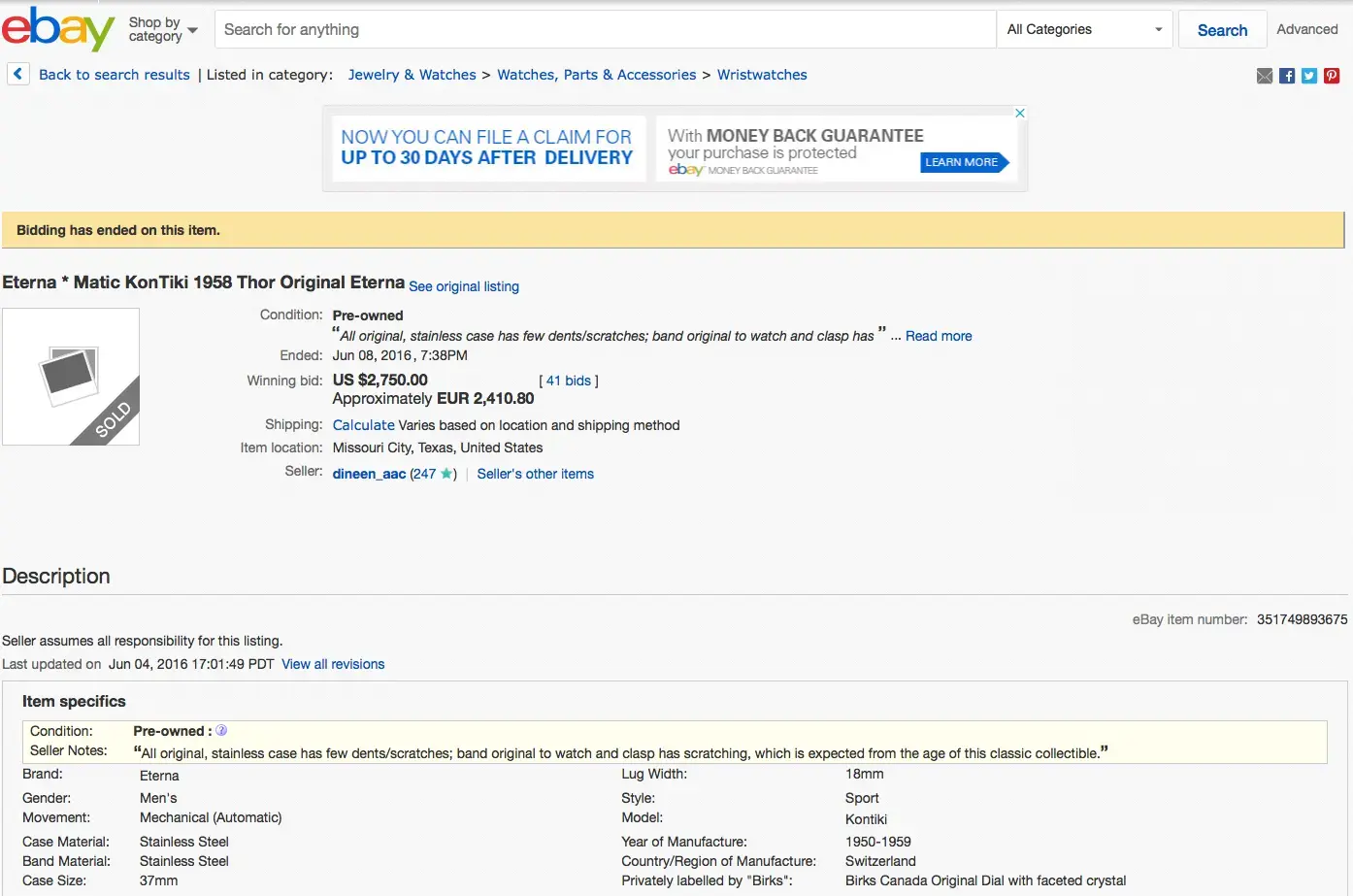1353x896 pixels.
Task: Open the Wristwatches category breadcrumb
Action: (x=762, y=75)
